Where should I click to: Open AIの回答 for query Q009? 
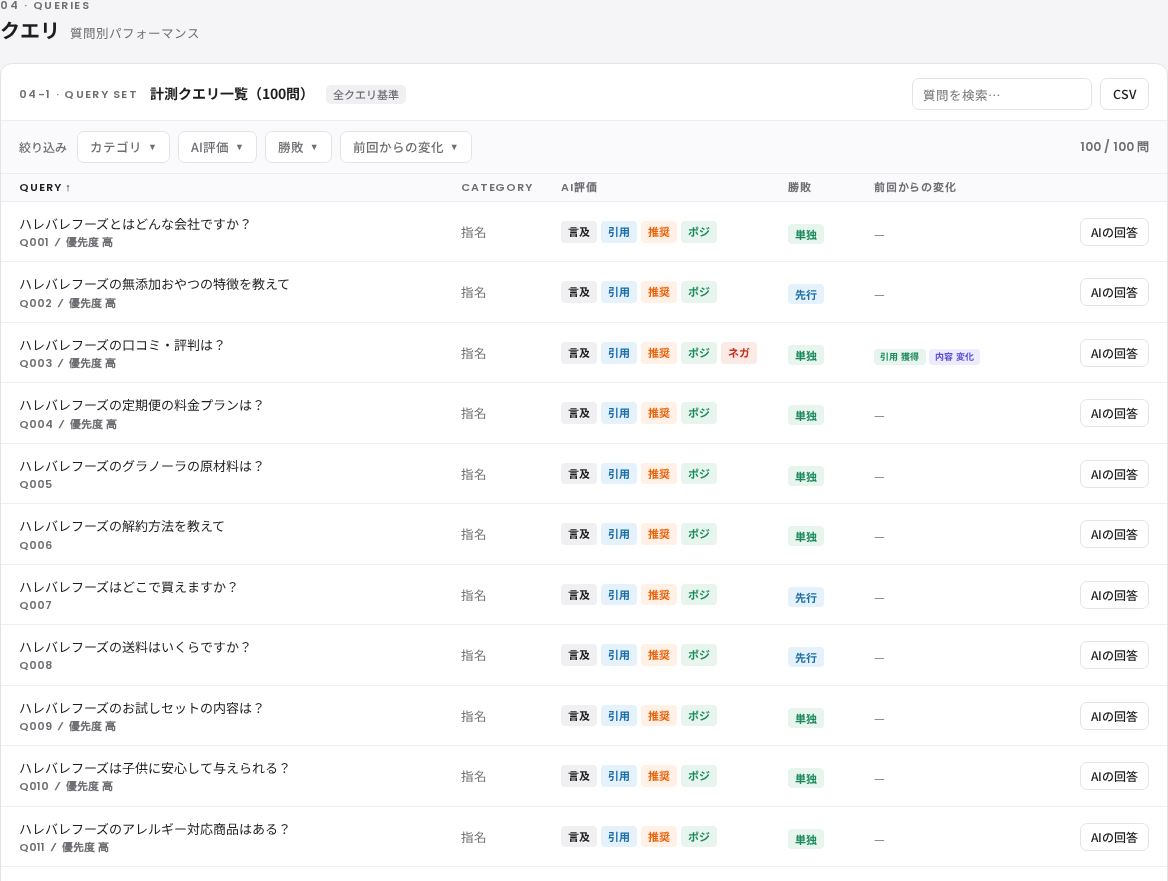pos(1114,716)
